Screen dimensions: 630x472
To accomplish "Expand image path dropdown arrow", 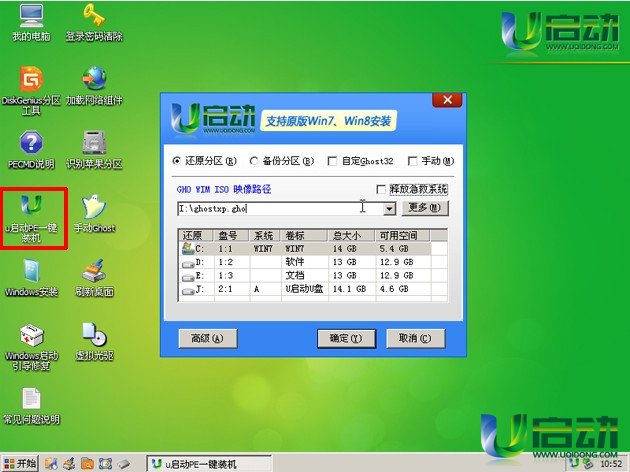I will pyautogui.click(x=390, y=208).
